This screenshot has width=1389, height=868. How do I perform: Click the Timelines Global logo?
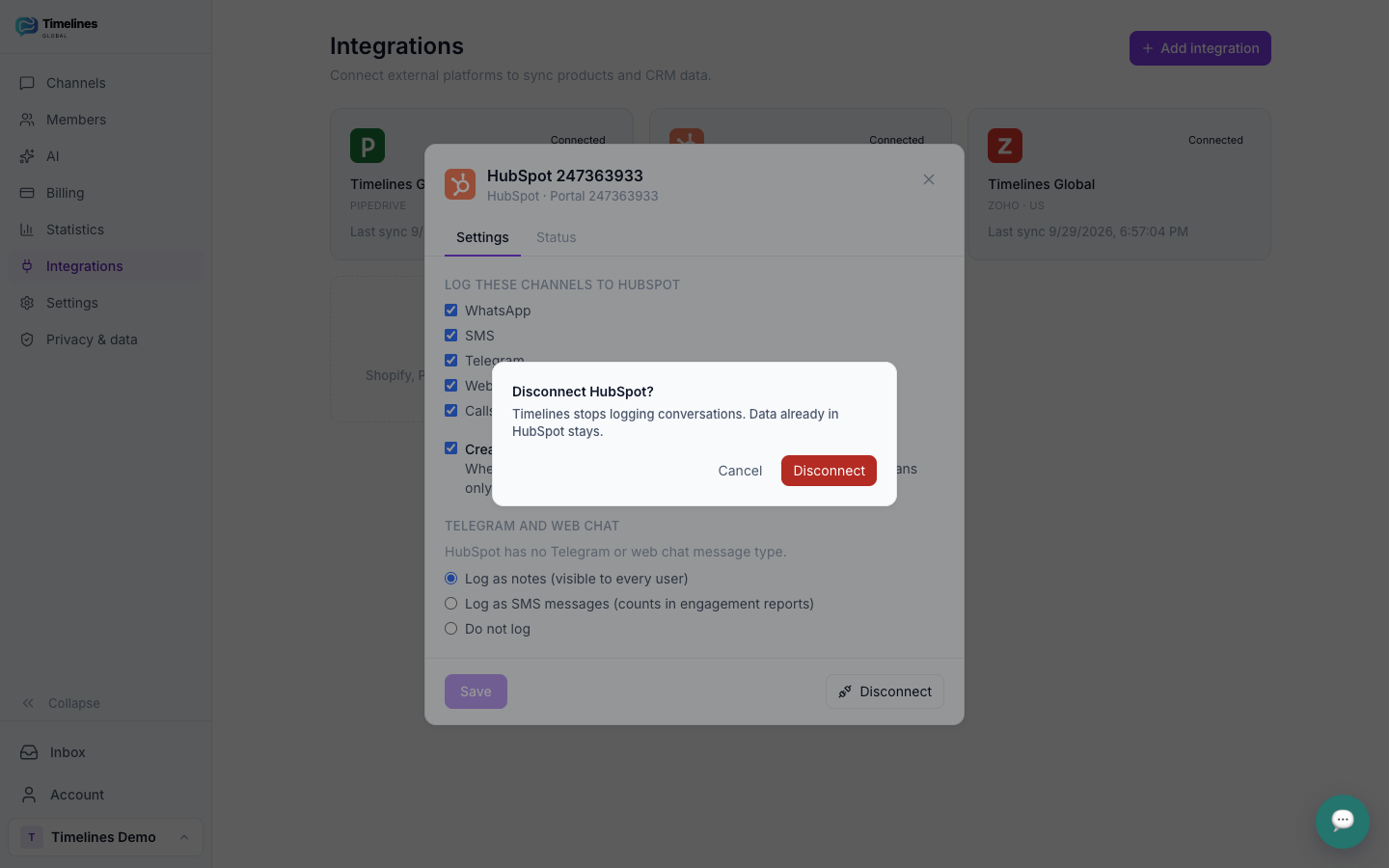[x=57, y=26]
